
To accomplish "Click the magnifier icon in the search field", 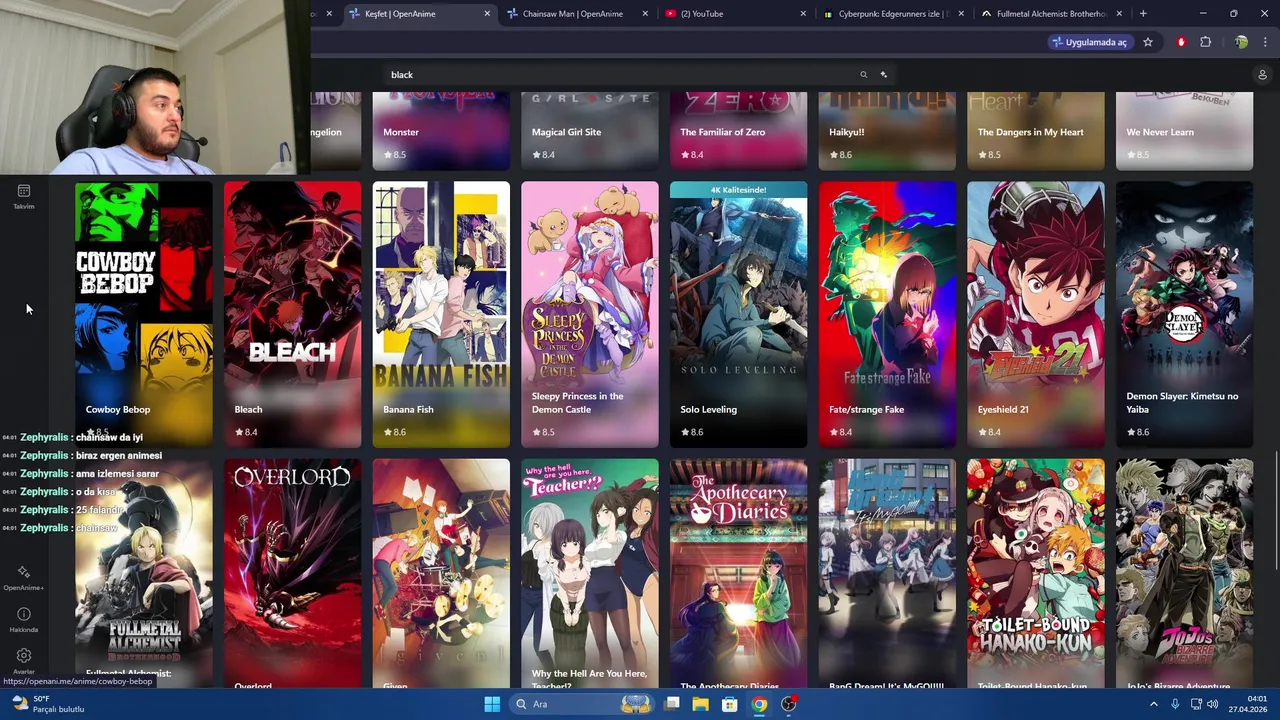I will [x=864, y=75].
